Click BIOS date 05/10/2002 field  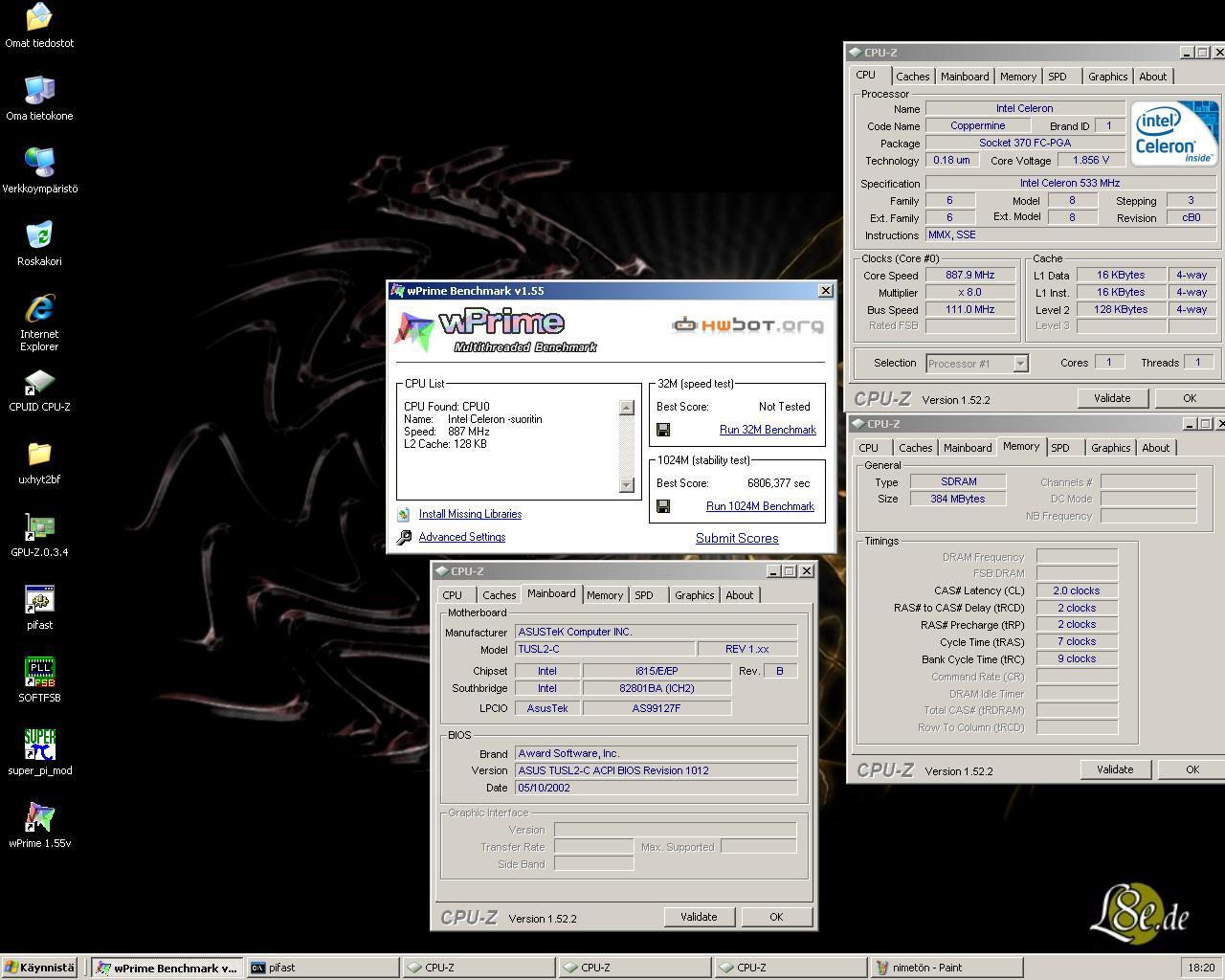click(656, 788)
